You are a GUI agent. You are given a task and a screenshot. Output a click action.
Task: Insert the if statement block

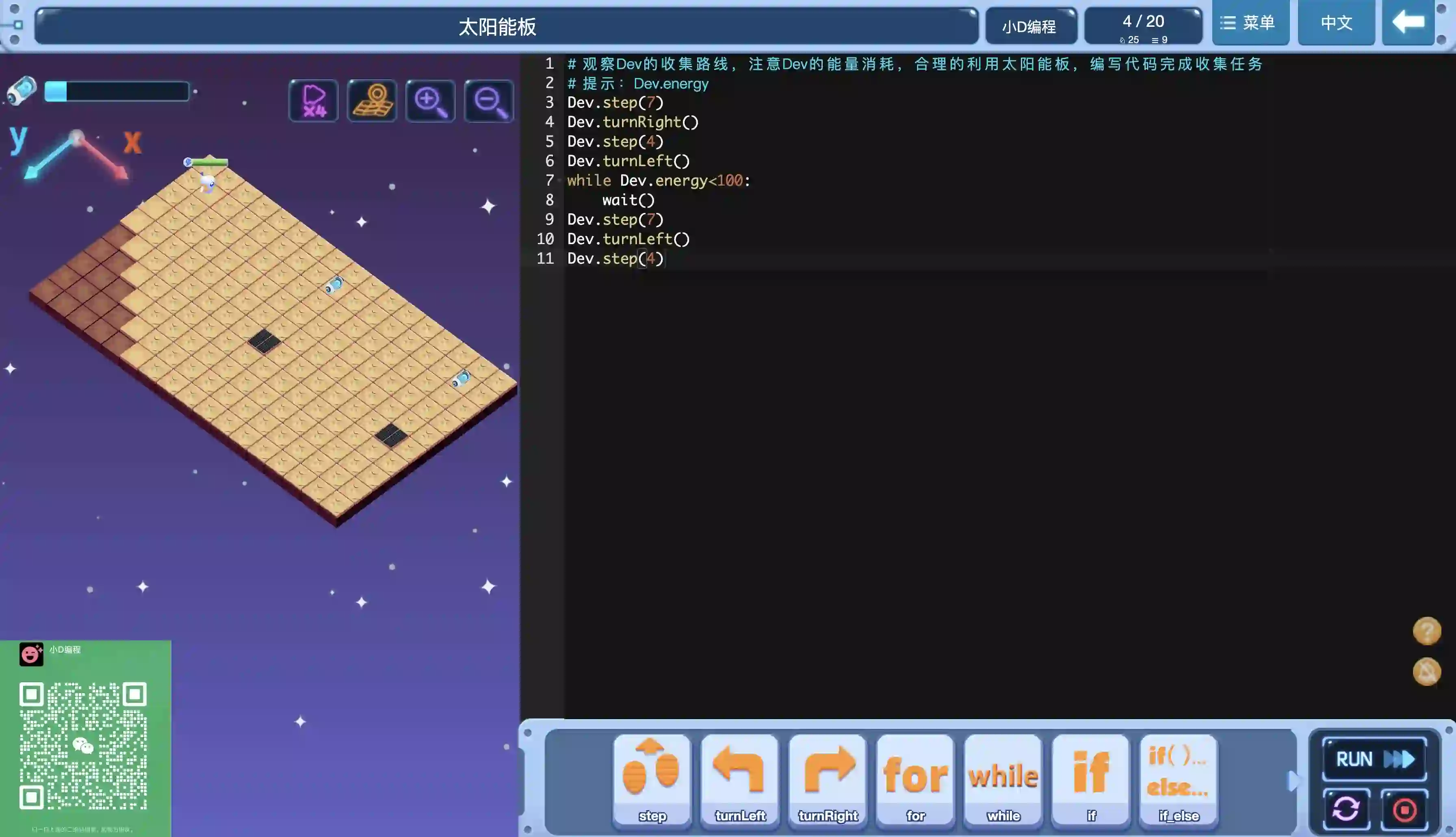[x=1090, y=780]
